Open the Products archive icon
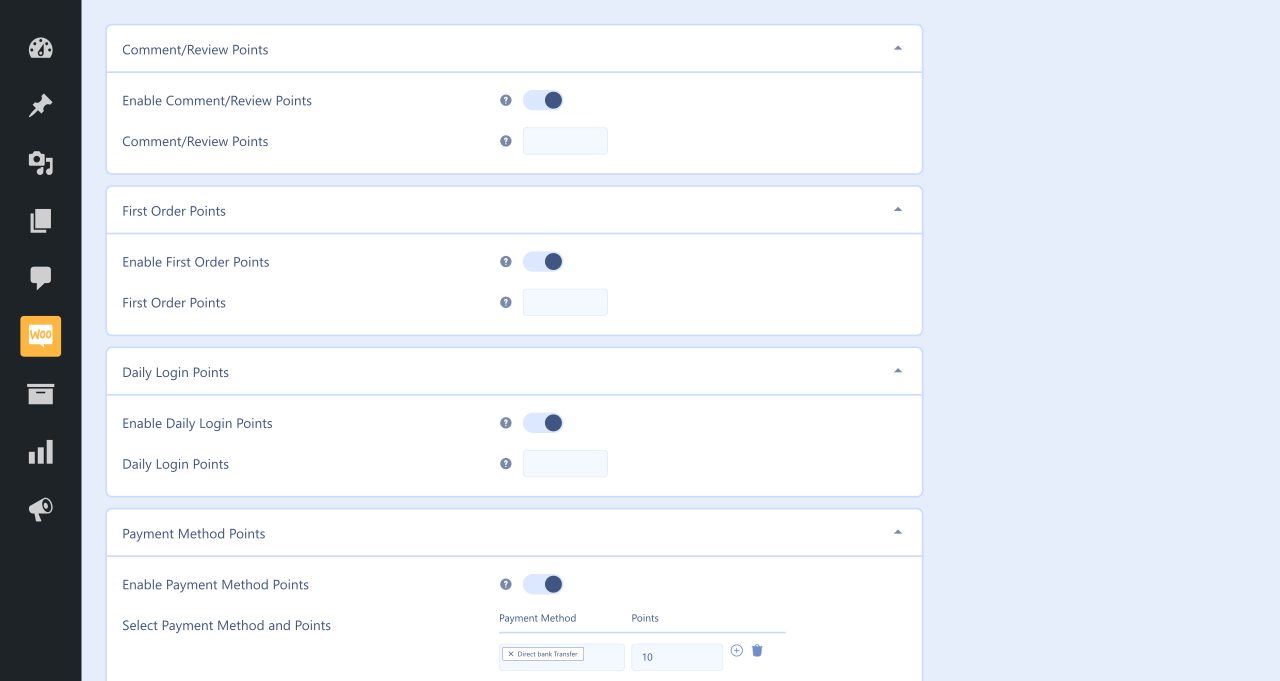The image size is (1280, 681). point(40,394)
